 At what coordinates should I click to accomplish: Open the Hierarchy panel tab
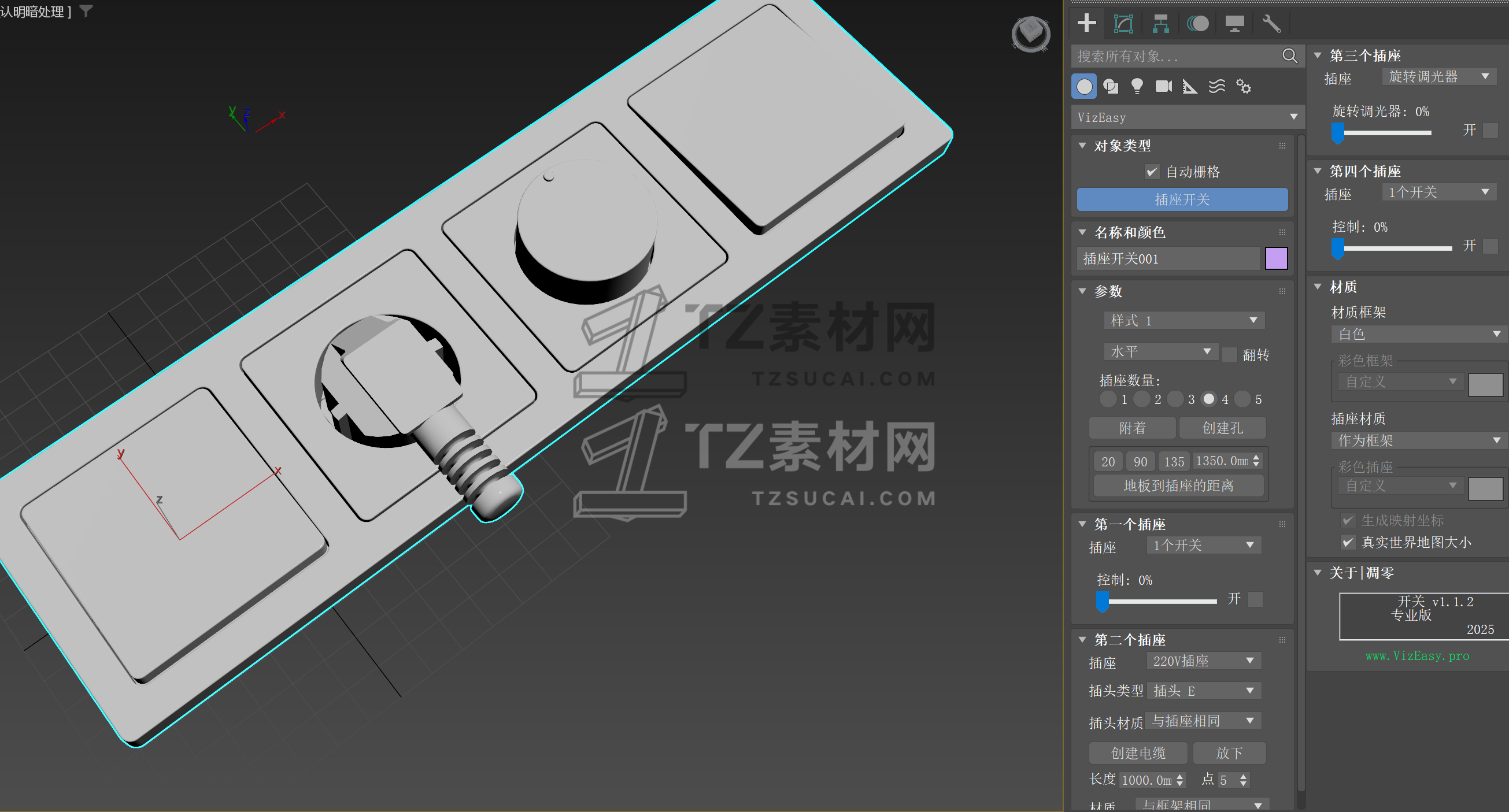[x=1160, y=24]
